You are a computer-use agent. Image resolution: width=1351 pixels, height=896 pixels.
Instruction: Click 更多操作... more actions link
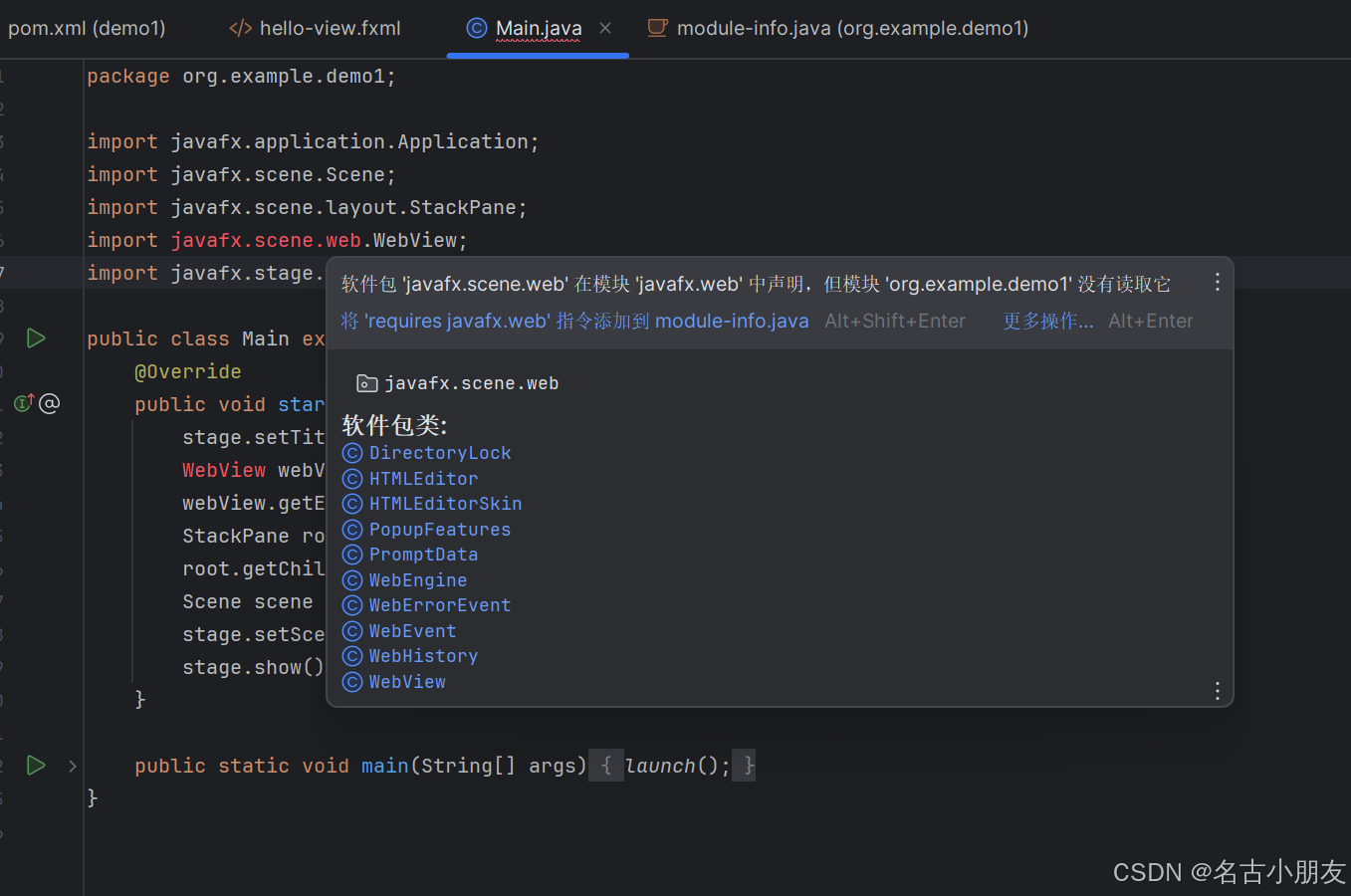1047,321
